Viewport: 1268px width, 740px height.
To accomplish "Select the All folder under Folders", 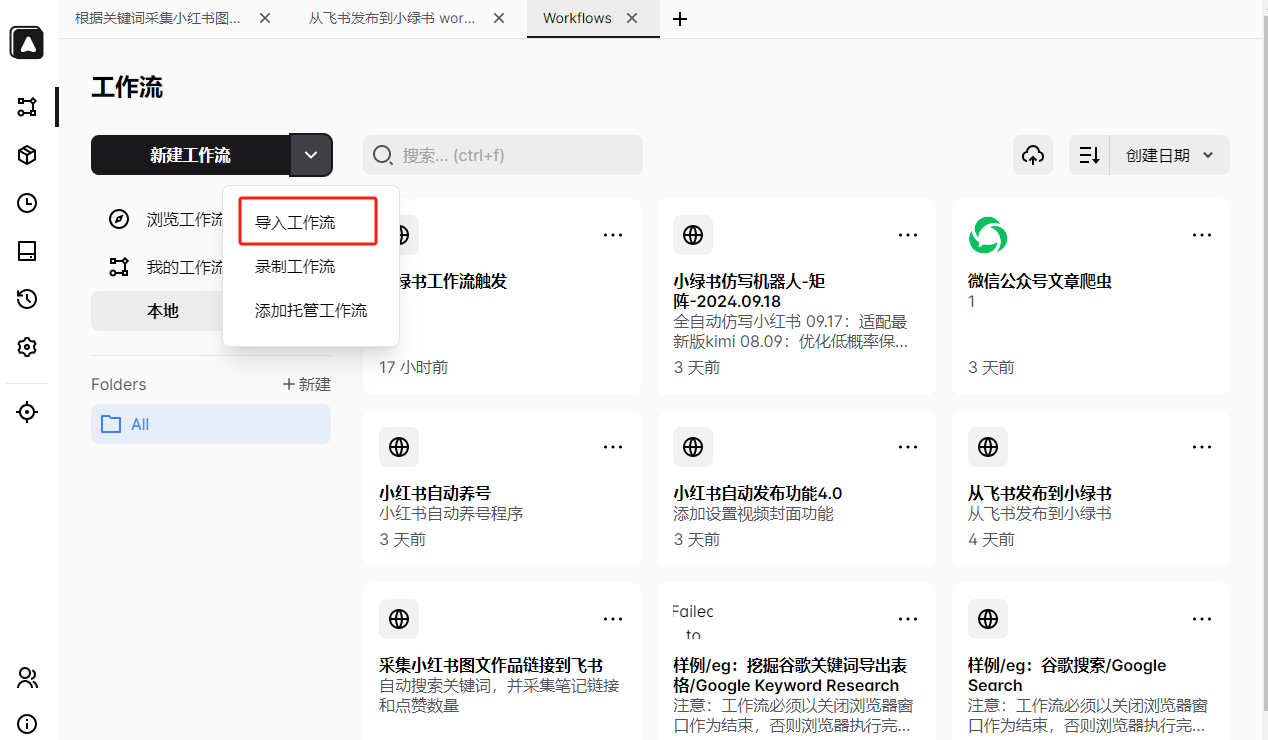I will (138, 424).
